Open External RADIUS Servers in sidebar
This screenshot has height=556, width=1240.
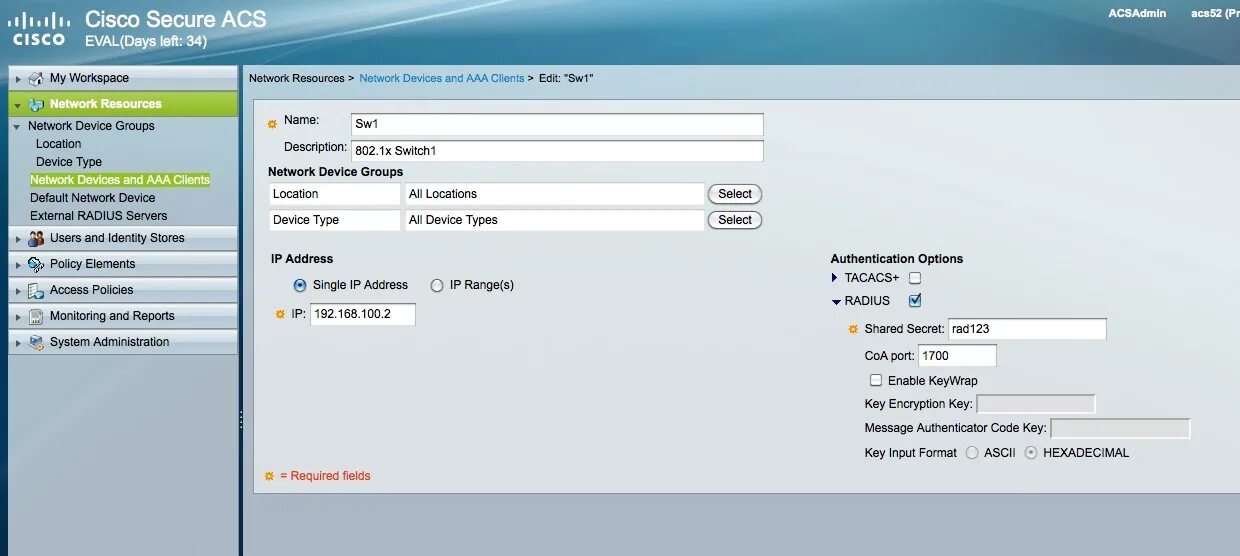click(99, 216)
